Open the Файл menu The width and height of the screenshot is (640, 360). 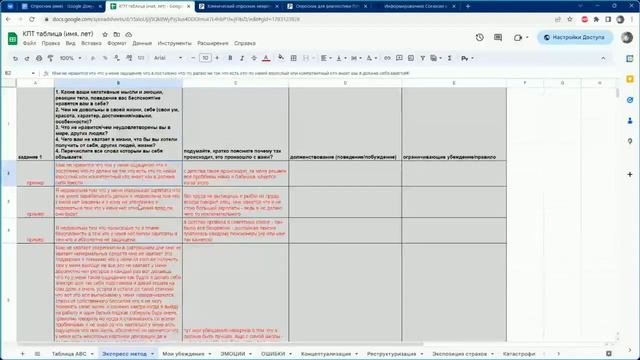point(29,43)
